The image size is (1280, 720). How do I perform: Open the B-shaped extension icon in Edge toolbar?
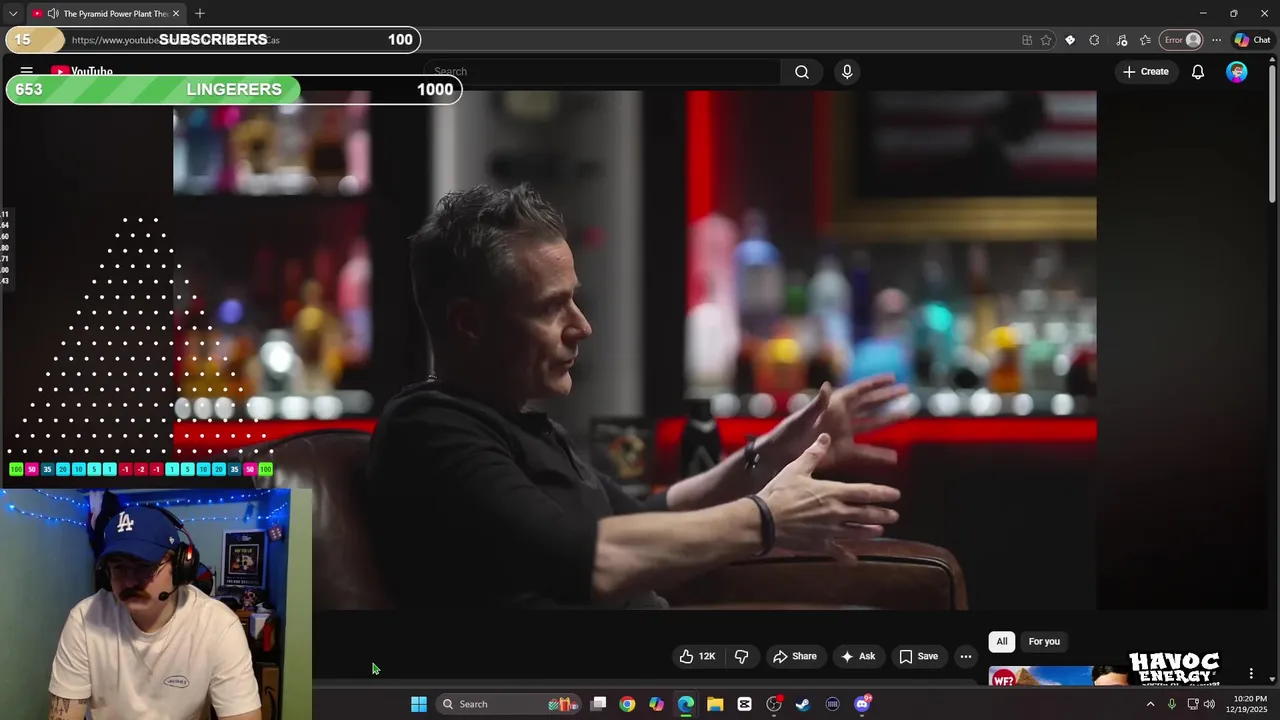1070,40
